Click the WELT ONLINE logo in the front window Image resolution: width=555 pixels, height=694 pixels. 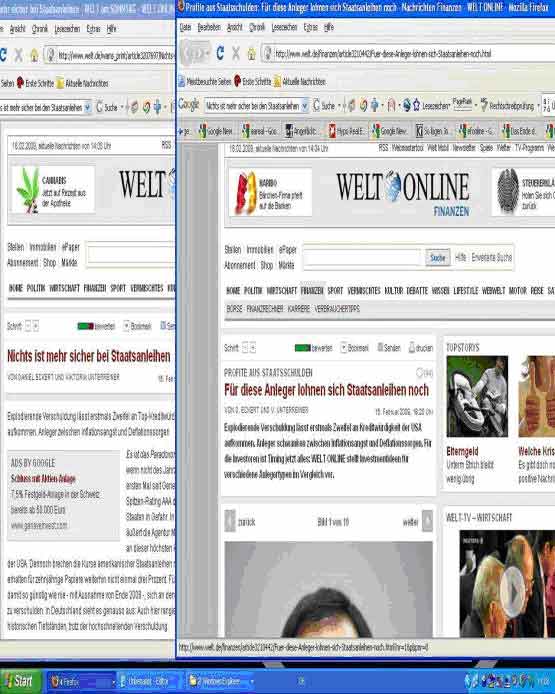click(x=402, y=187)
